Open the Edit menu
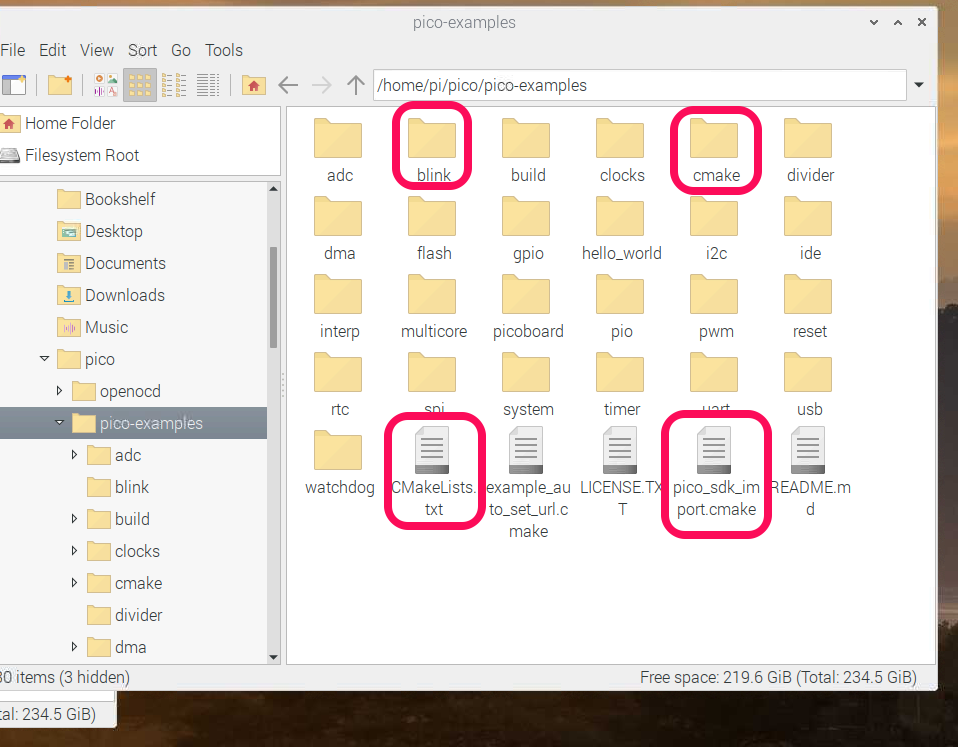Screen dimensions: 958x747 [x=53, y=50]
